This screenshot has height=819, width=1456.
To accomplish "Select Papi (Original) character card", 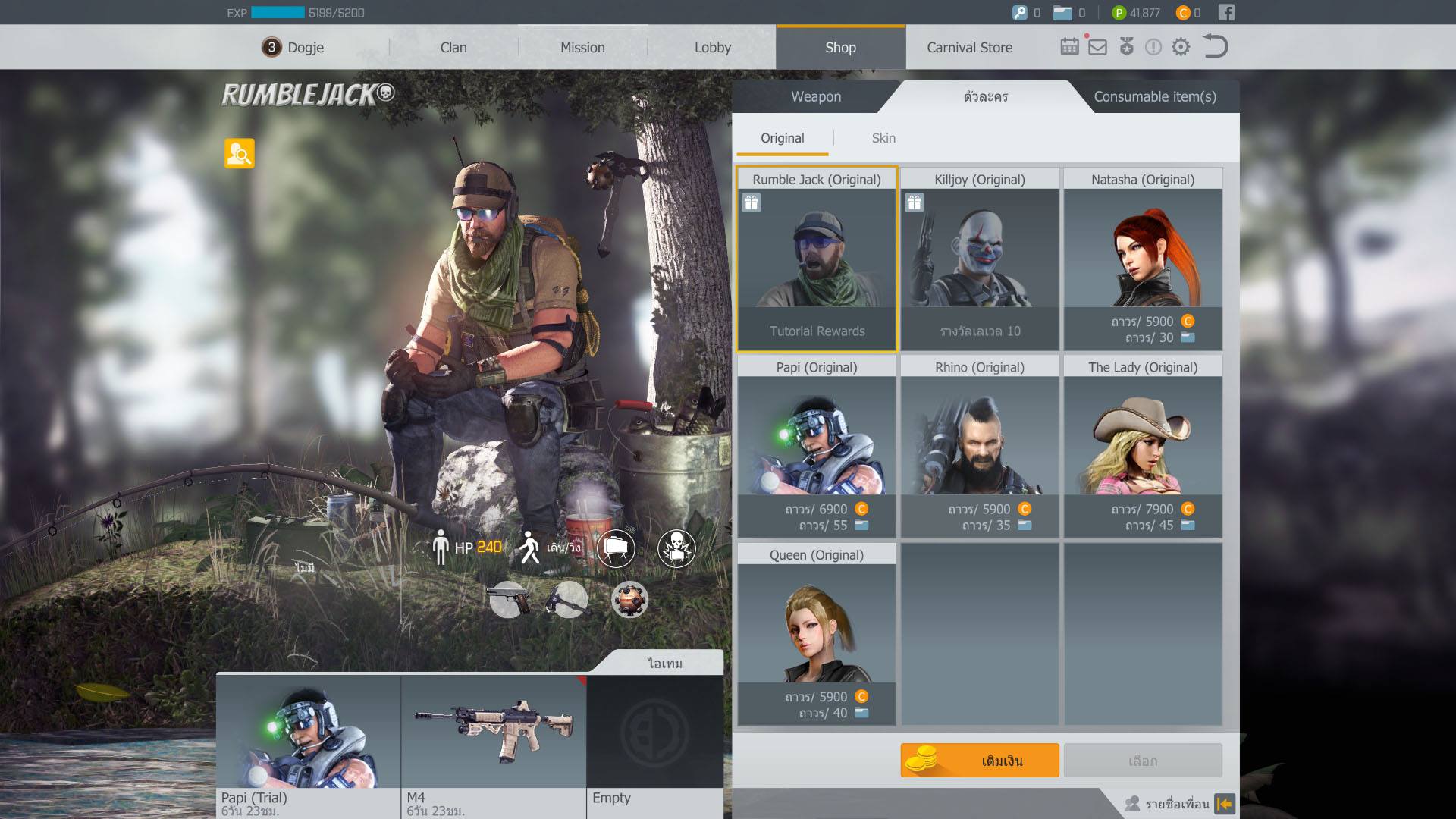I will click(x=817, y=447).
